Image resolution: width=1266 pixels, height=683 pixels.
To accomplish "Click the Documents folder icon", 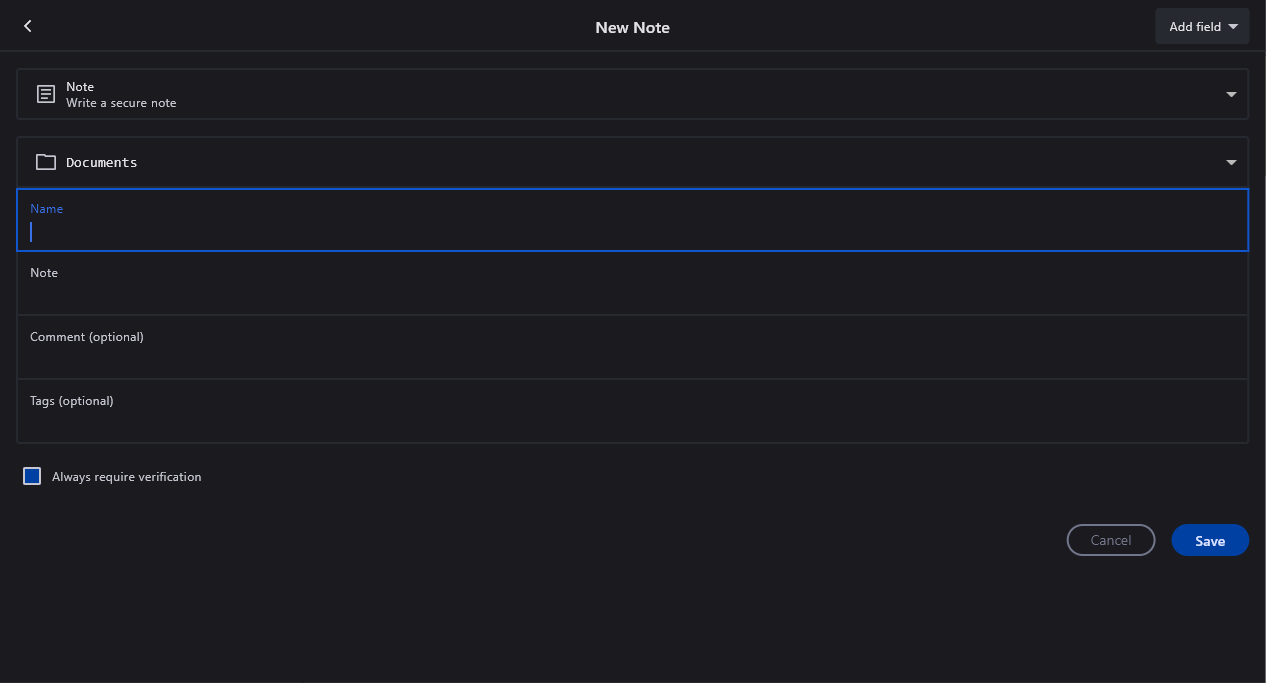I will coord(46,162).
